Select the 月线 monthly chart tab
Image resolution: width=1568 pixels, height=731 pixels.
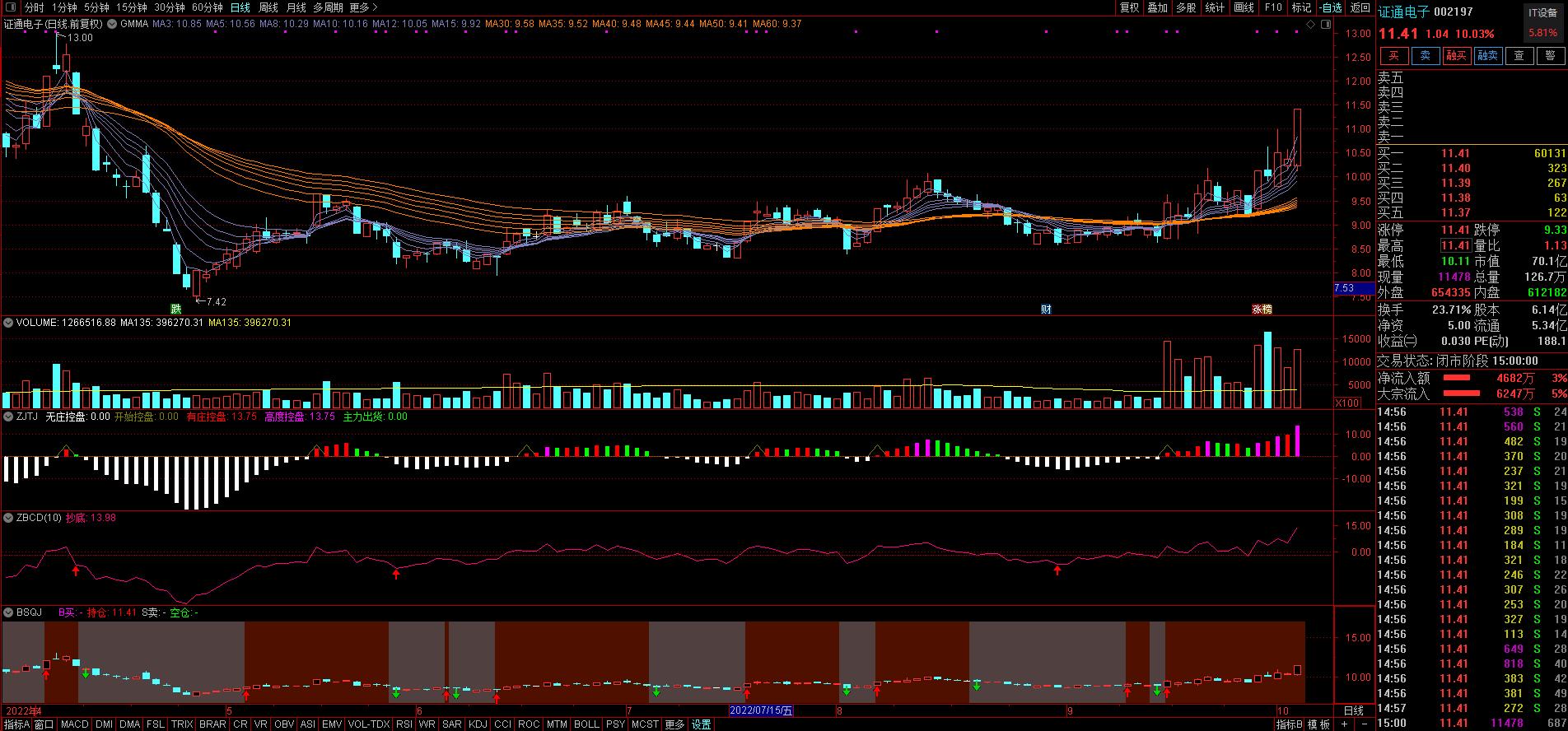click(296, 7)
